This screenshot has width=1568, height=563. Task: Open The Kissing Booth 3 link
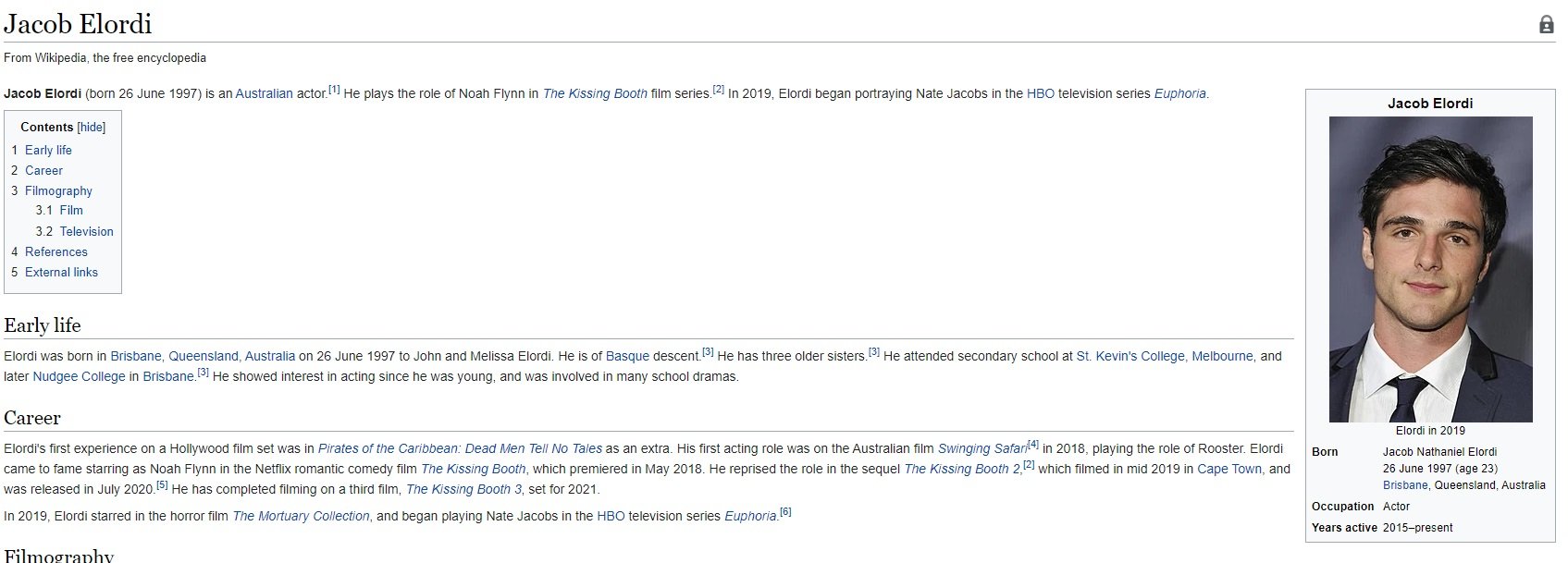[x=463, y=489]
